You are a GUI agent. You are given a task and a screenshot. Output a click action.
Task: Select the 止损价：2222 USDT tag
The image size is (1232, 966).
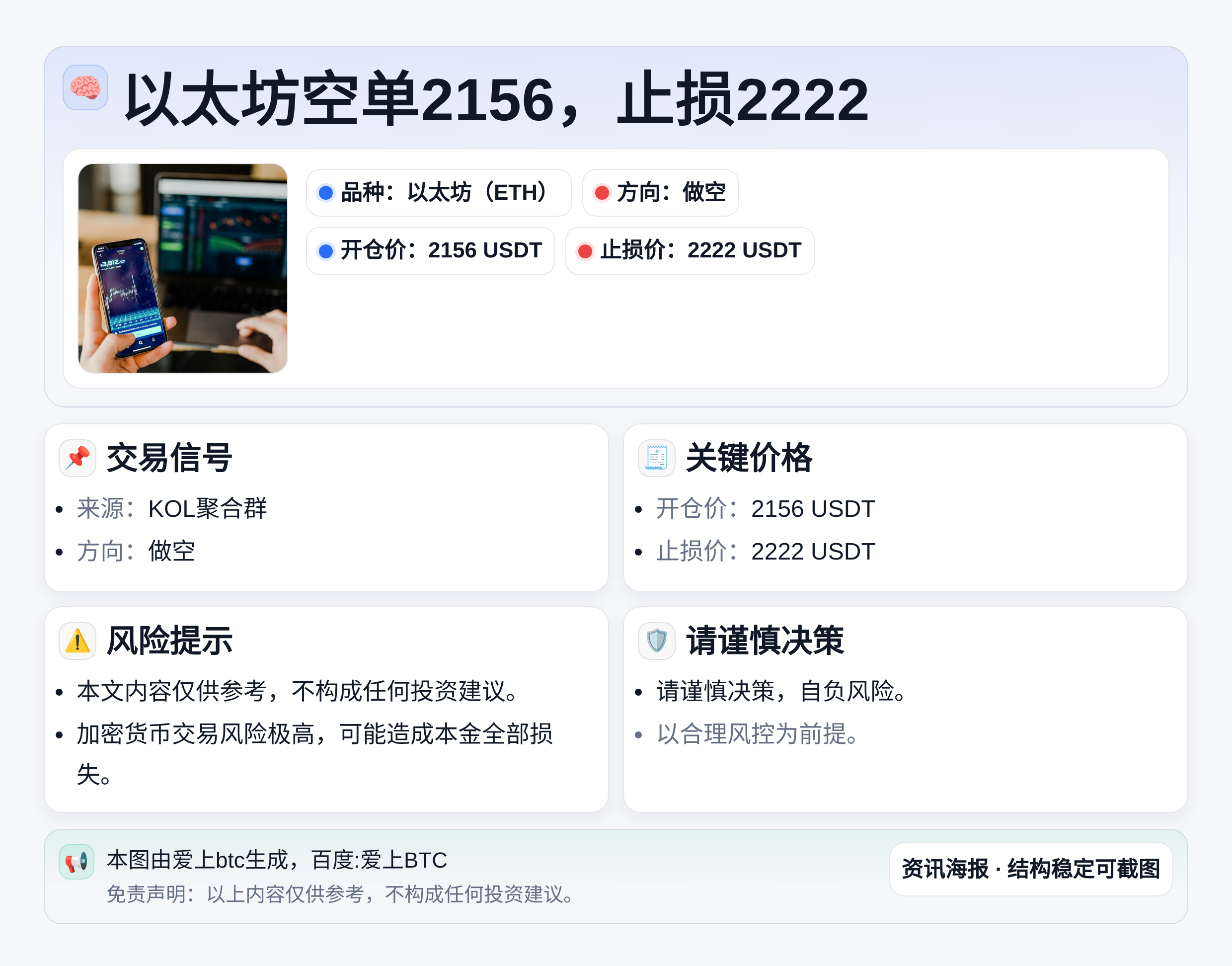[x=690, y=251]
